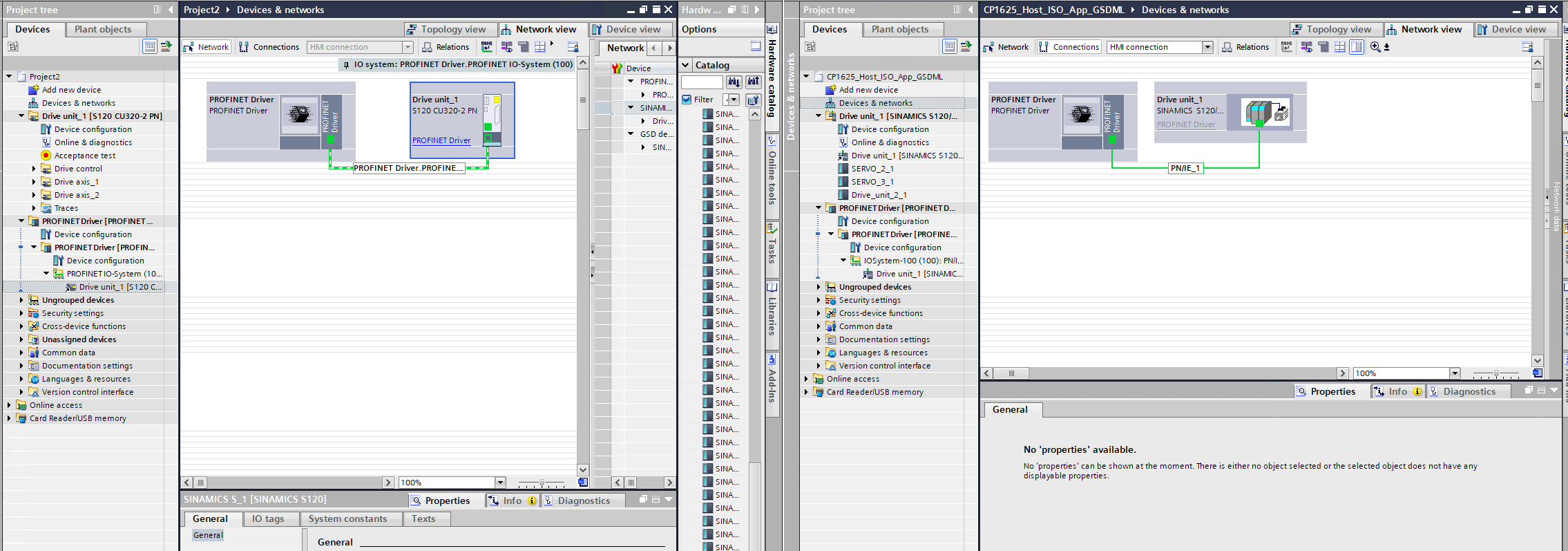The image size is (1568, 551).
Task: Click the PROFINET Driver device image in Project2
Action: [x=299, y=115]
